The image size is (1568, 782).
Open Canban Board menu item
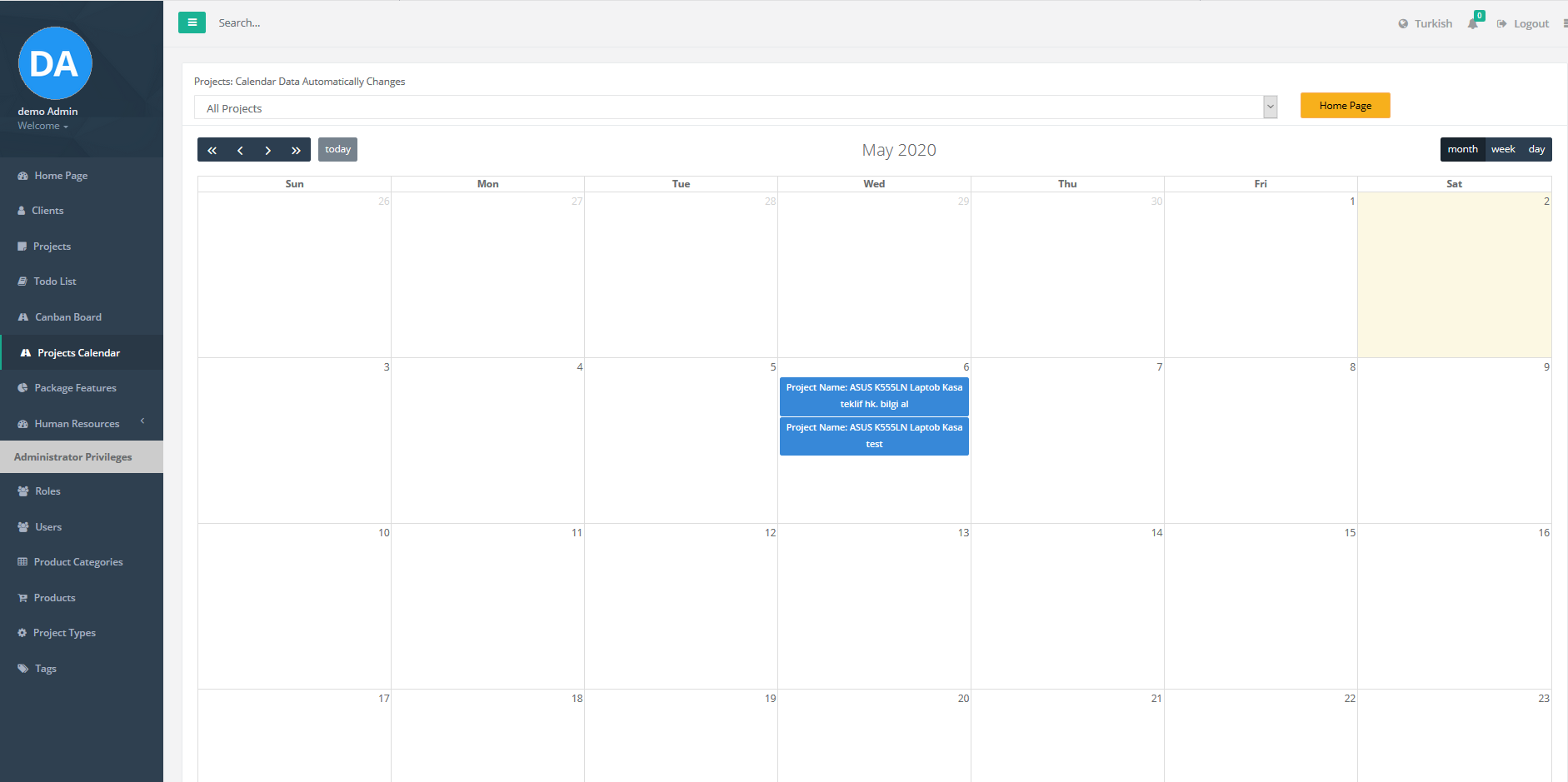(x=82, y=317)
